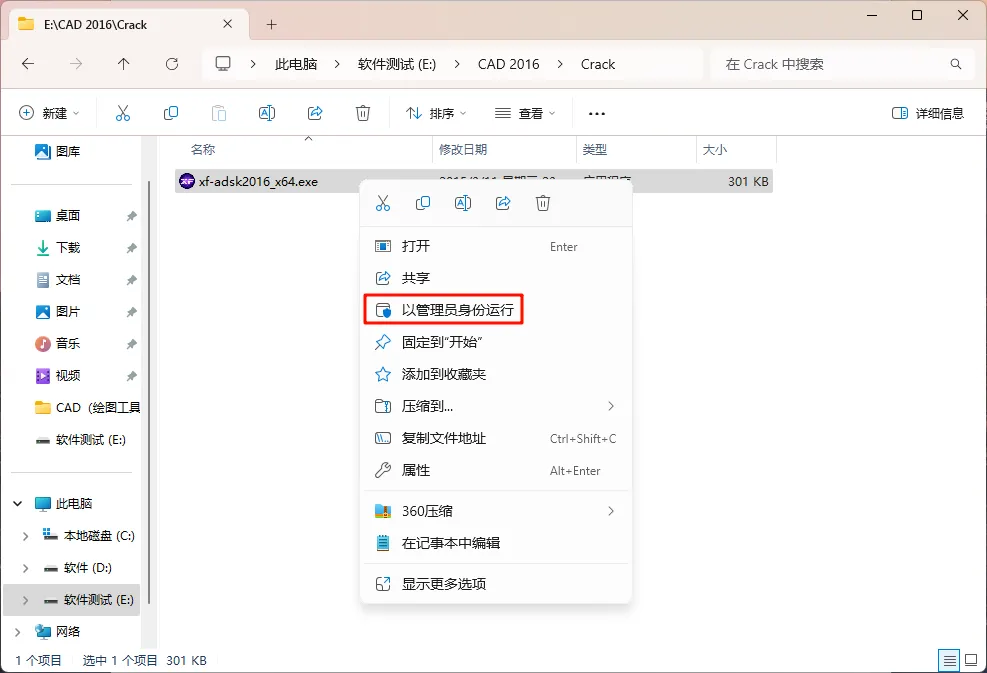Image resolution: width=987 pixels, height=673 pixels.
Task: Expand the 软件 (D:) node
Action: [25, 568]
